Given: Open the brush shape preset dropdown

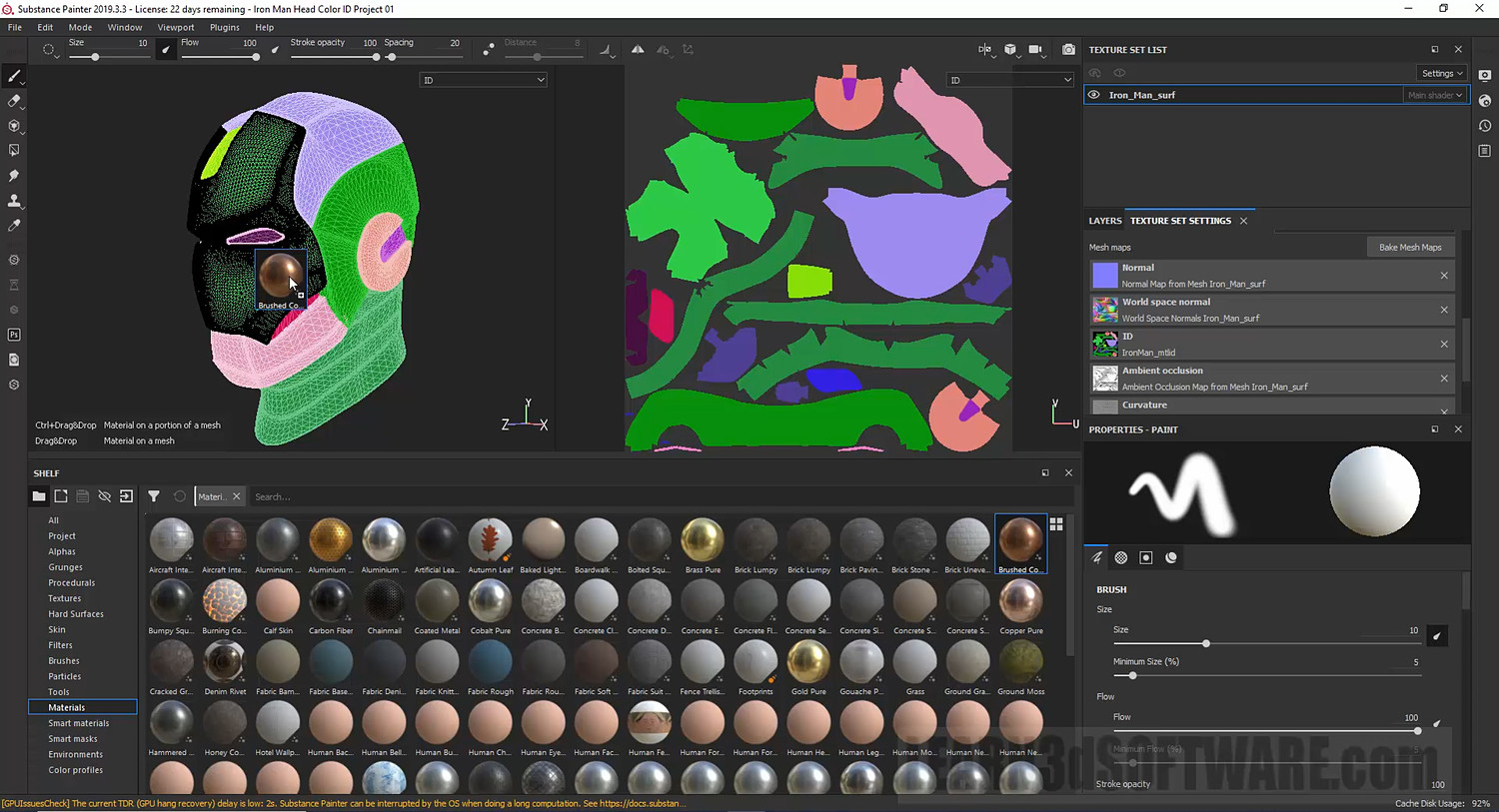Looking at the screenshot, I should [x=49, y=50].
